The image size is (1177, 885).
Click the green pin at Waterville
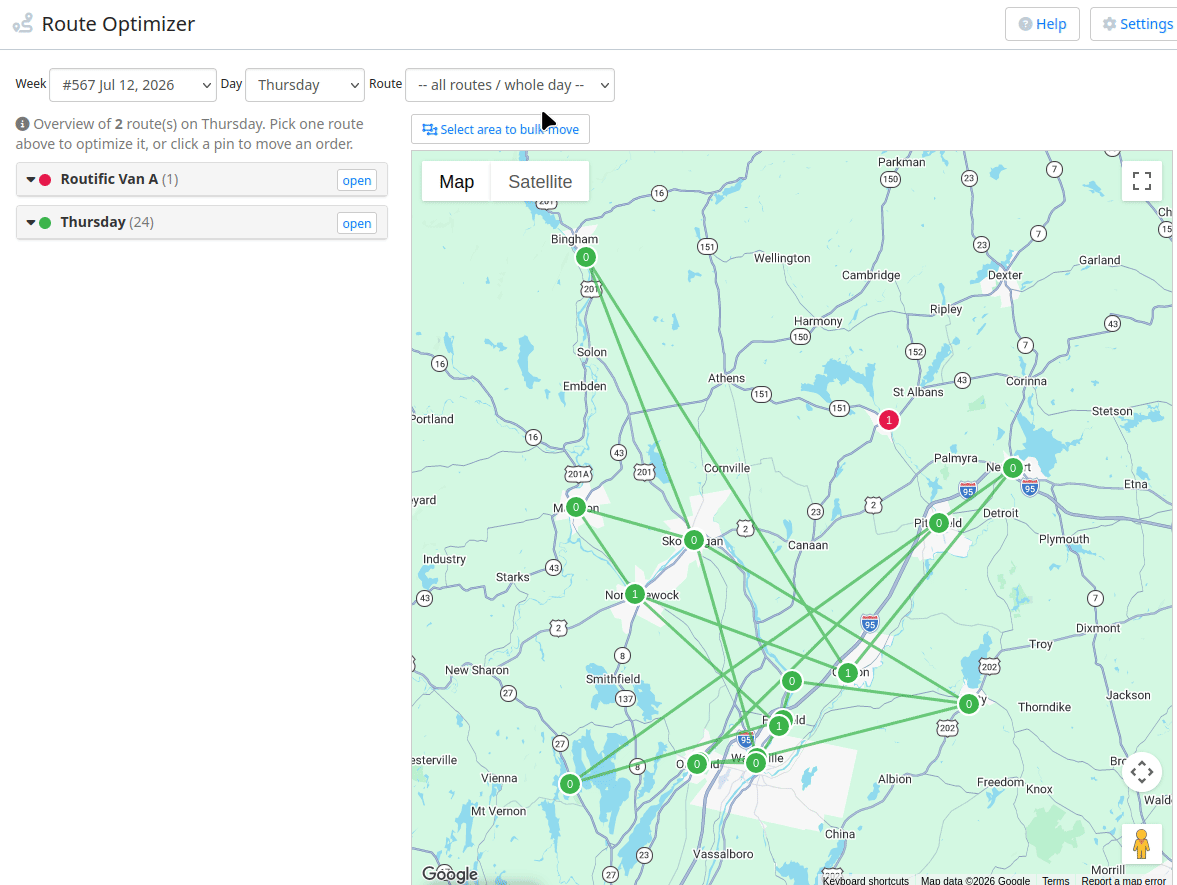click(756, 763)
